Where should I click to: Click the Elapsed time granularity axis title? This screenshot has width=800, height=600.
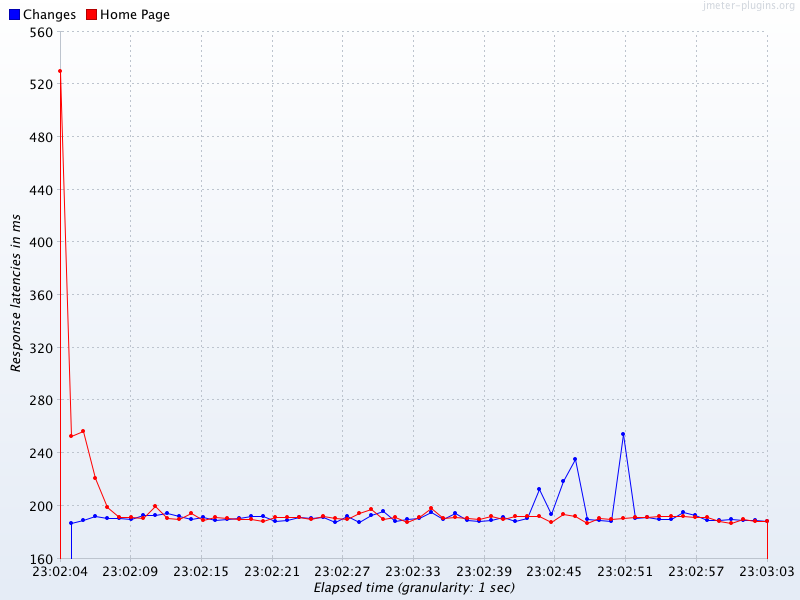tap(414, 588)
